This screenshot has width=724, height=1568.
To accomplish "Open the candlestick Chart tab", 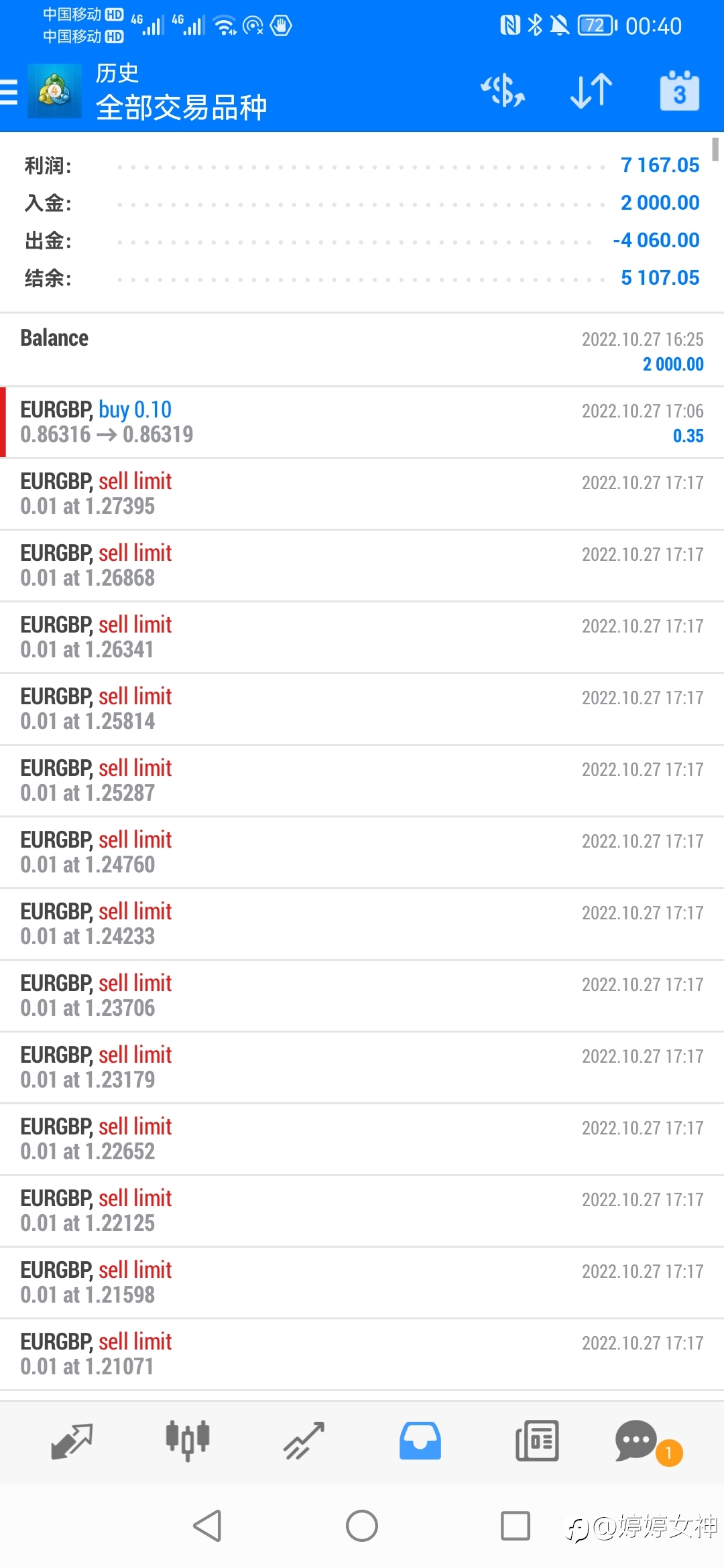I will (188, 1441).
